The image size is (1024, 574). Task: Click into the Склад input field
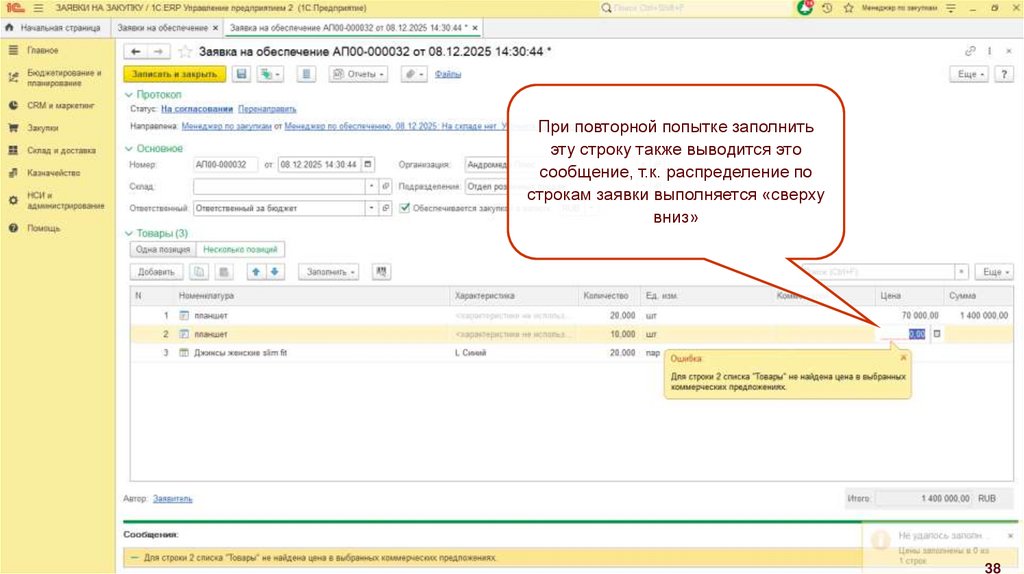coord(279,186)
